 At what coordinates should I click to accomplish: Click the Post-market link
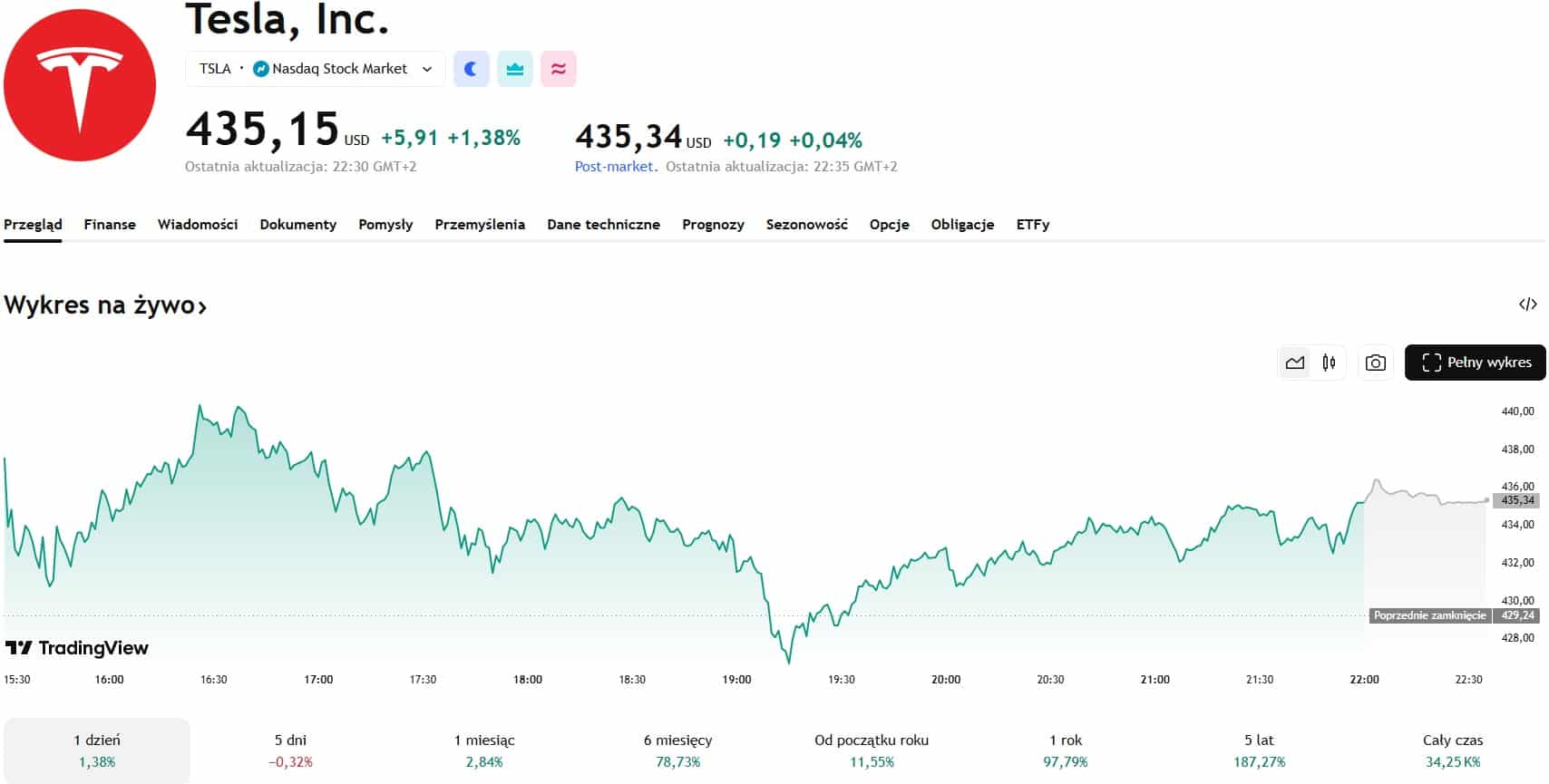[x=614, y=167]
